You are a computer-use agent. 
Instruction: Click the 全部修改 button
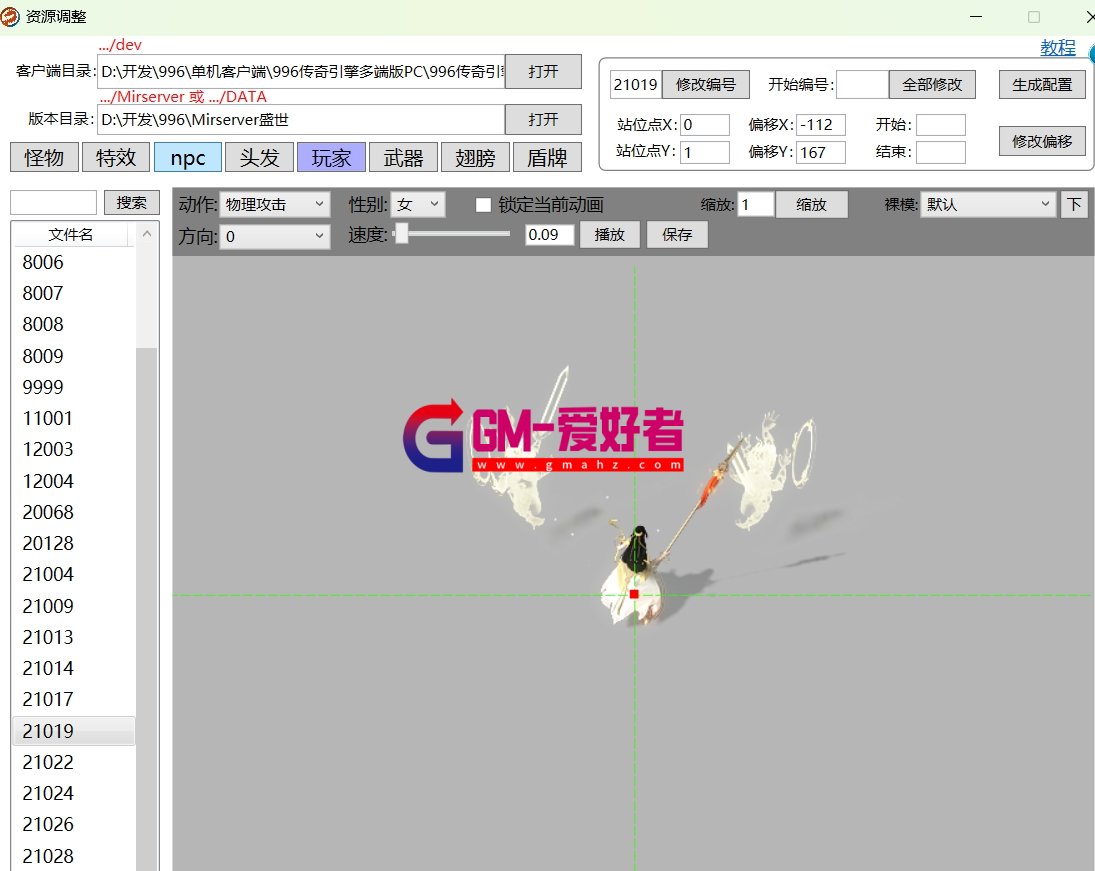932,85
